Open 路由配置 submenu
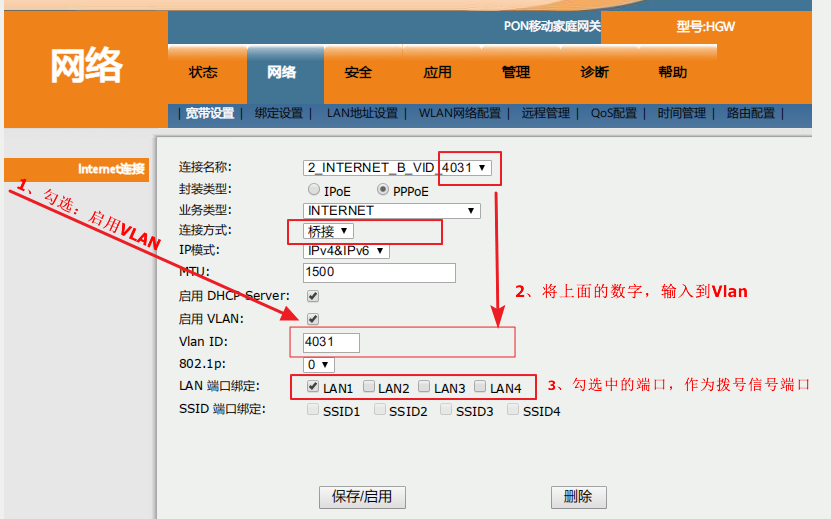 750,113
